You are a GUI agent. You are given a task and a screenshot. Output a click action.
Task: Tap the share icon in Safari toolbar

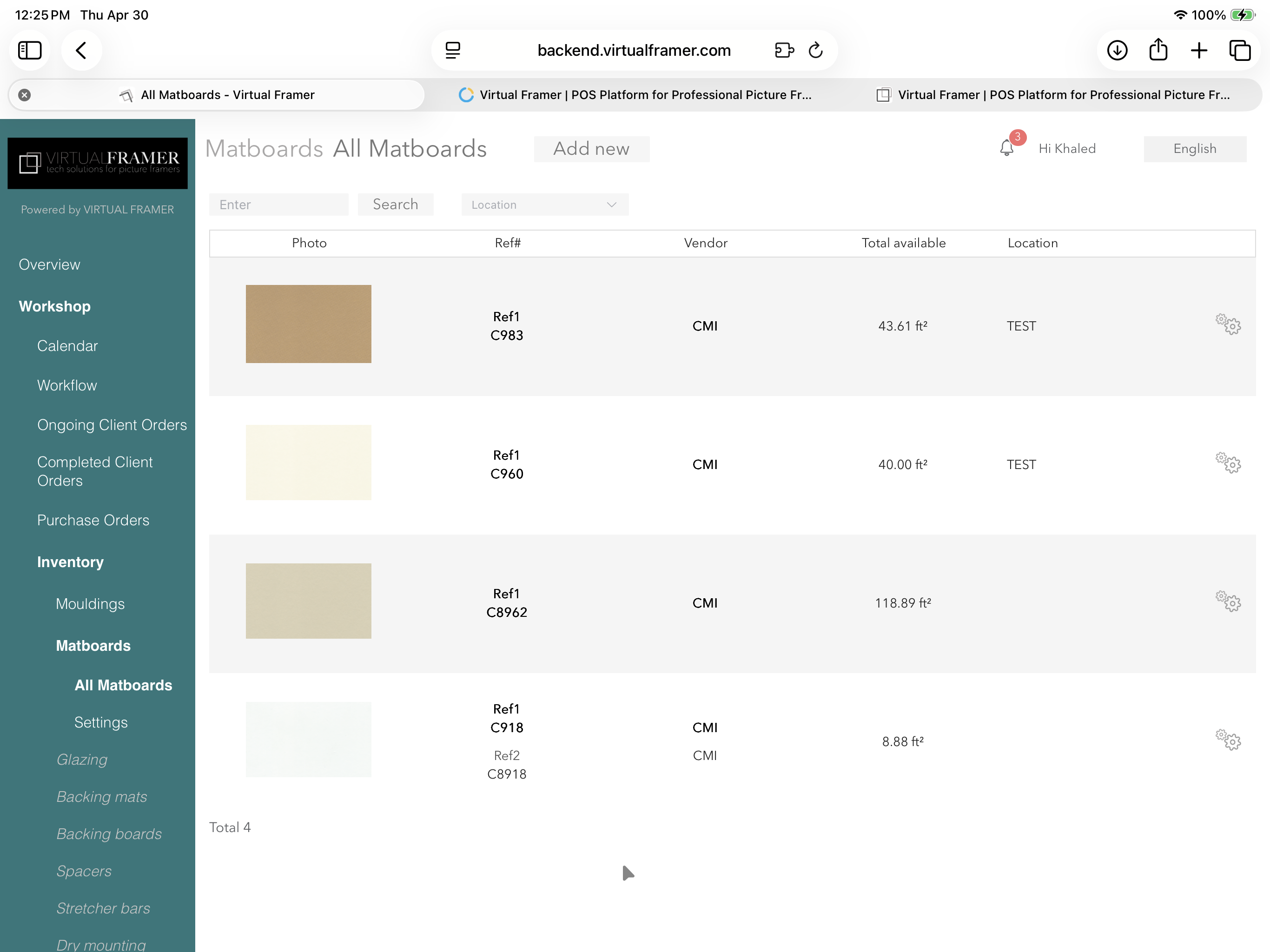click(1158, 49)
